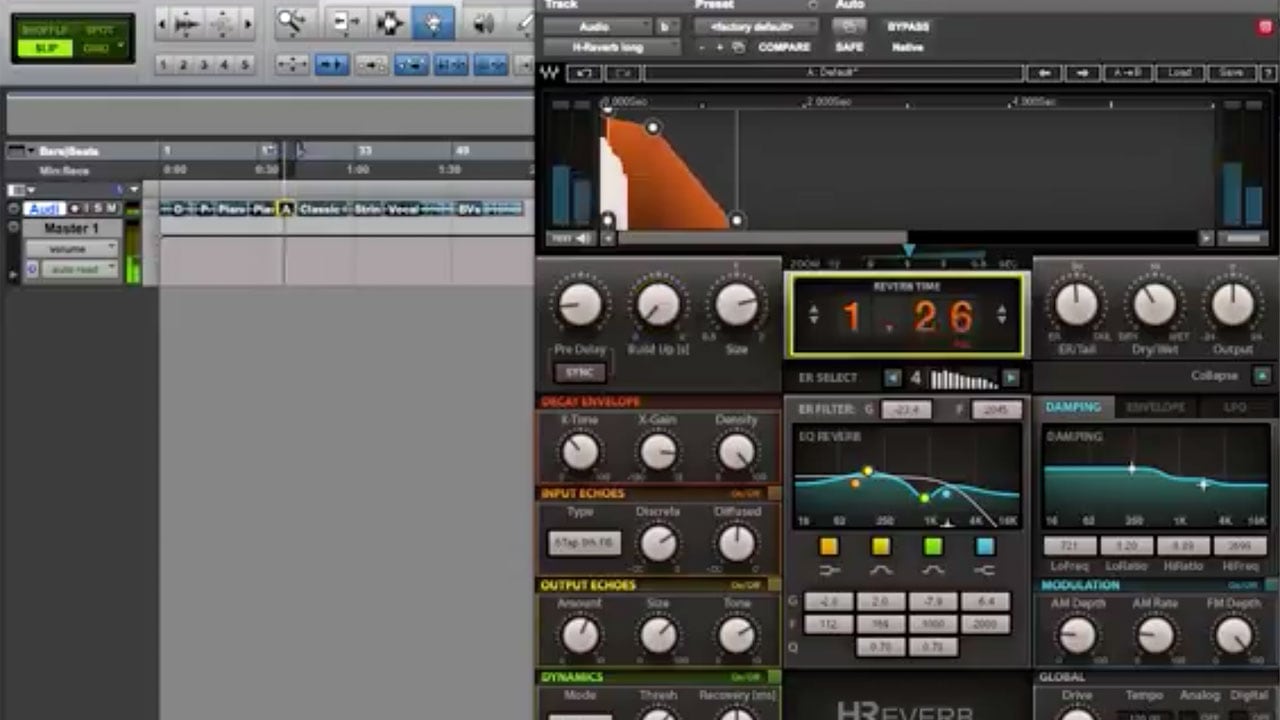The image size is (1280, 720).
Task: Click the Waves Save button
Action: pyautogui.click(x=1231, y=73)
